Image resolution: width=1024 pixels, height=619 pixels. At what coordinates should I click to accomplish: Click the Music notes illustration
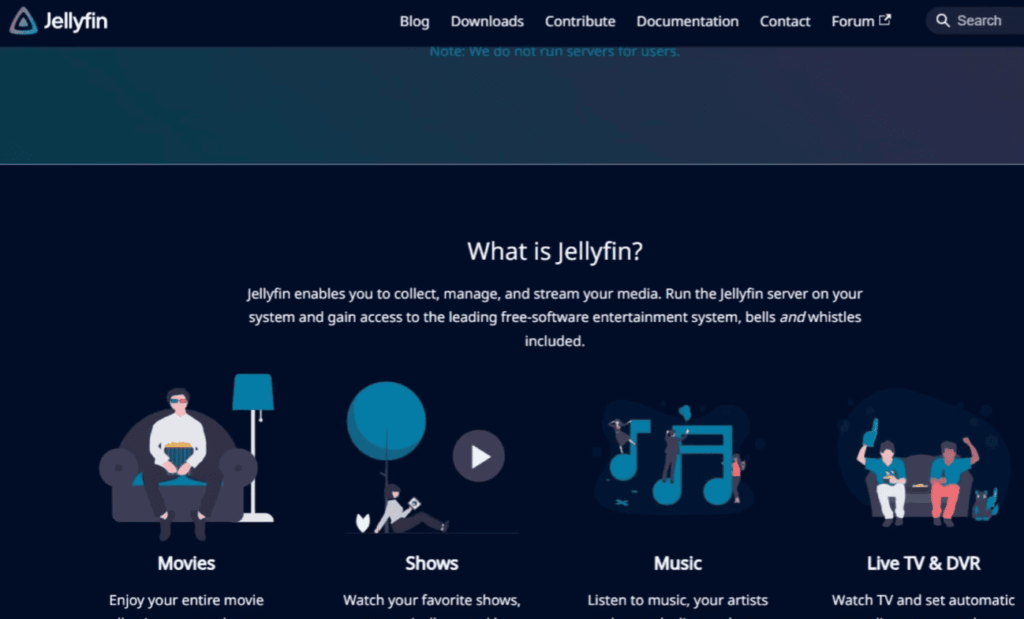tap(676, 455)
